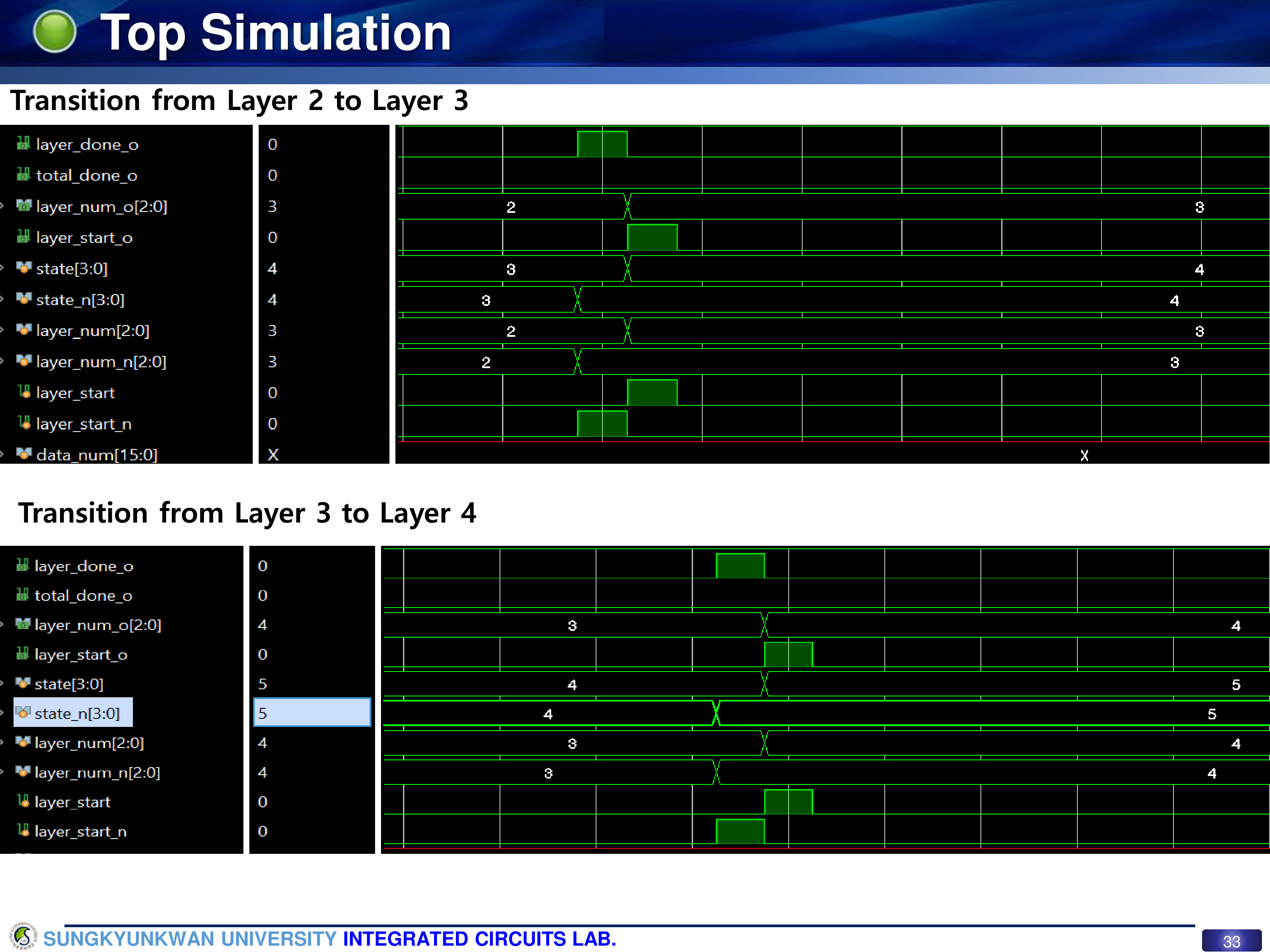The image size is (1270, 952).
Task: Click layer_start signal icon in Layer 3 to 4 panel
Action: (23, 801)
